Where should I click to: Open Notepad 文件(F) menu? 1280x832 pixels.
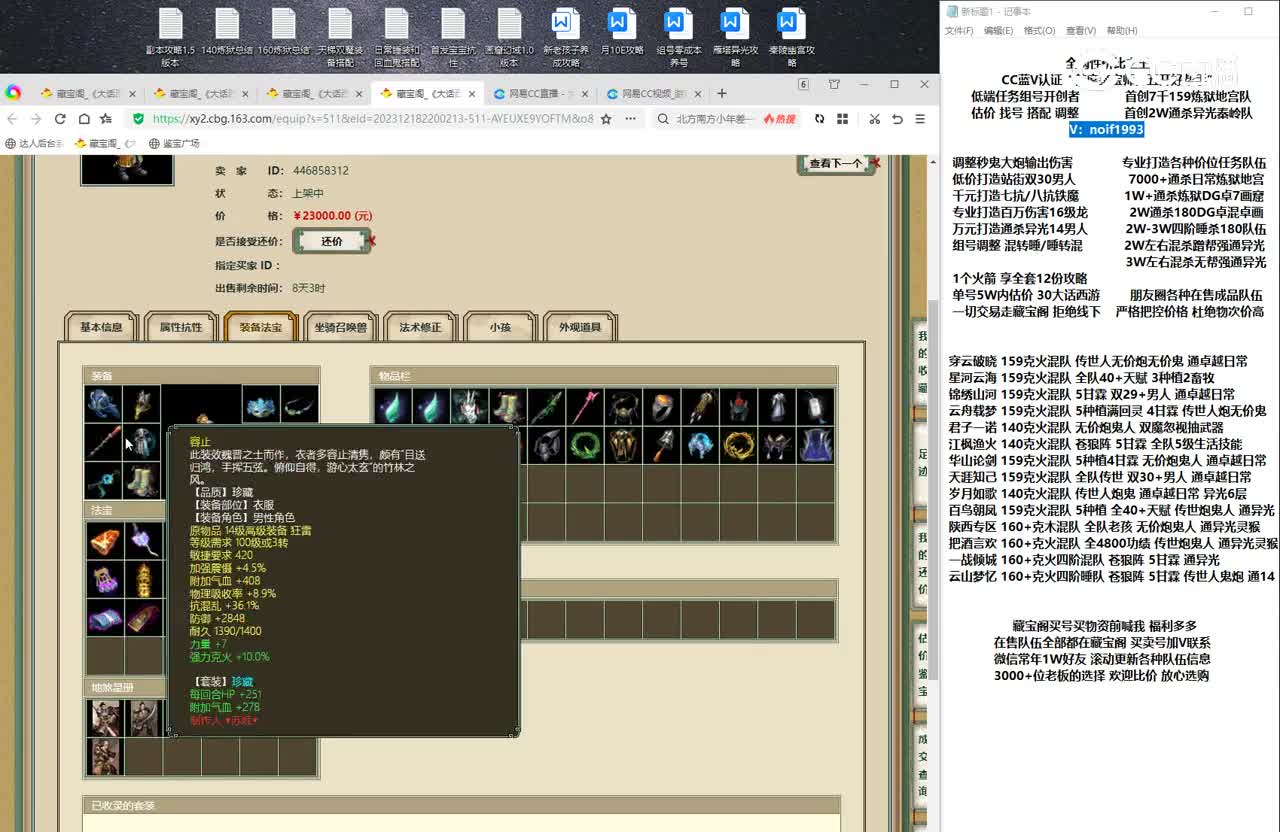pyautogui.click(x=959, y=31)
